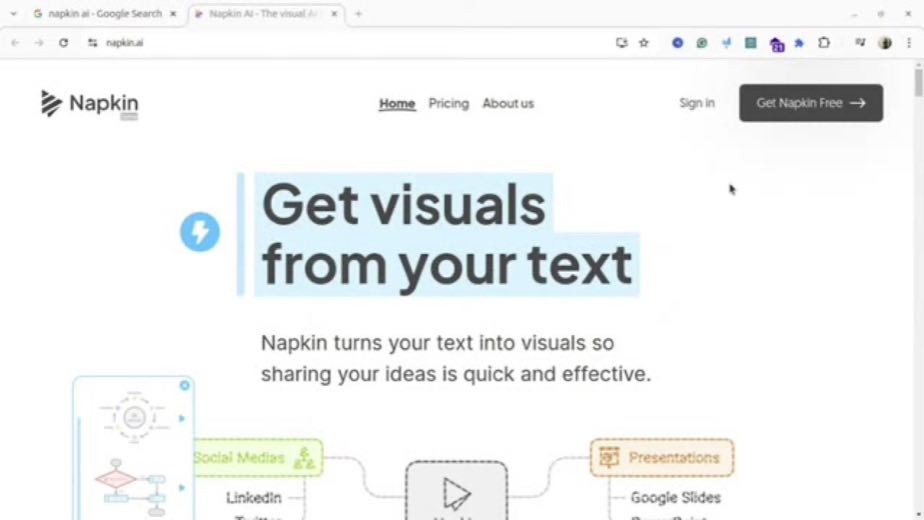Close the napkin.ai Google Search tab

[x=173, y=14]
